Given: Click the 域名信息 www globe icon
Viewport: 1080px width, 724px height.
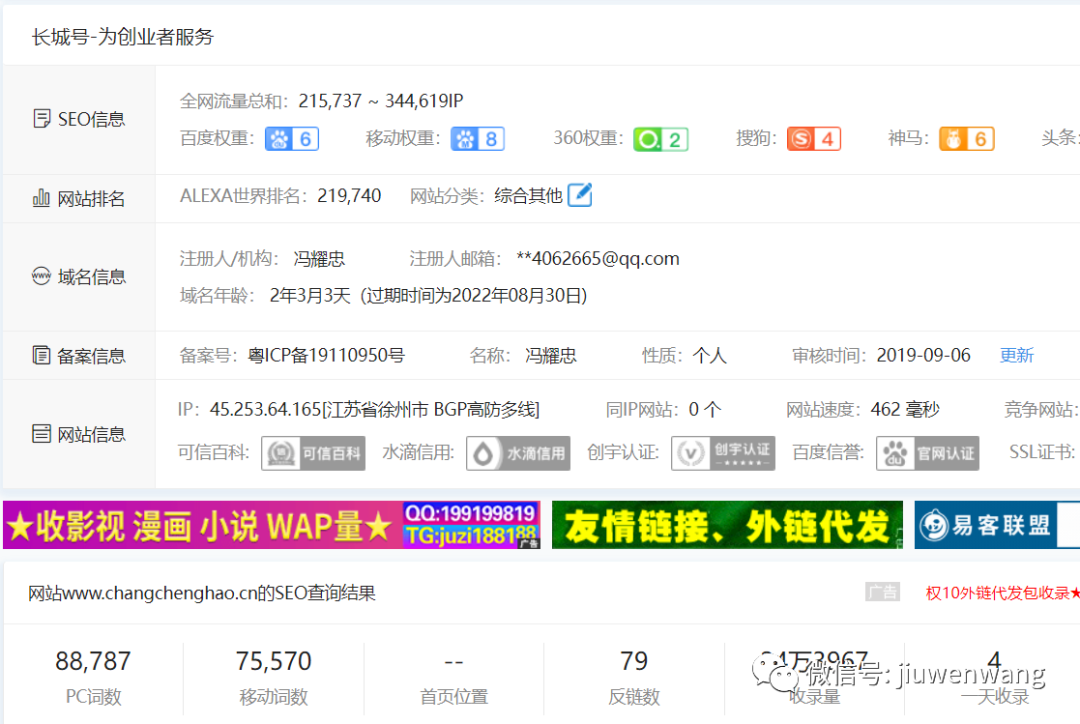Looking at the screenshot, I should 41,276.
